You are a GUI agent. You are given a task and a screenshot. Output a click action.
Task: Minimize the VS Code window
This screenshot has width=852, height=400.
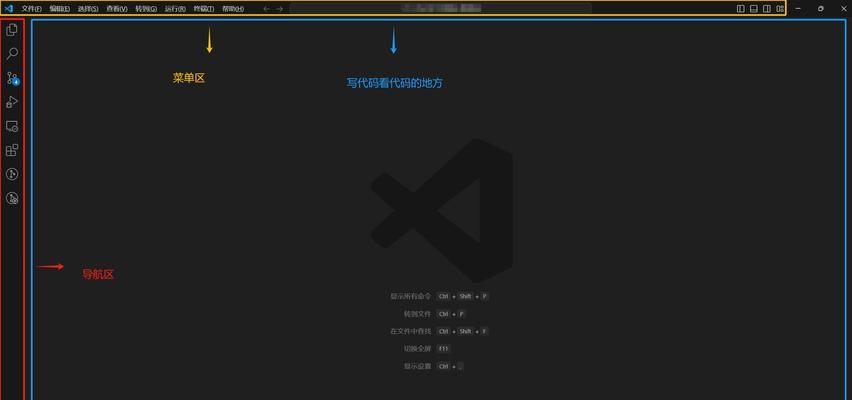point(798,9)
